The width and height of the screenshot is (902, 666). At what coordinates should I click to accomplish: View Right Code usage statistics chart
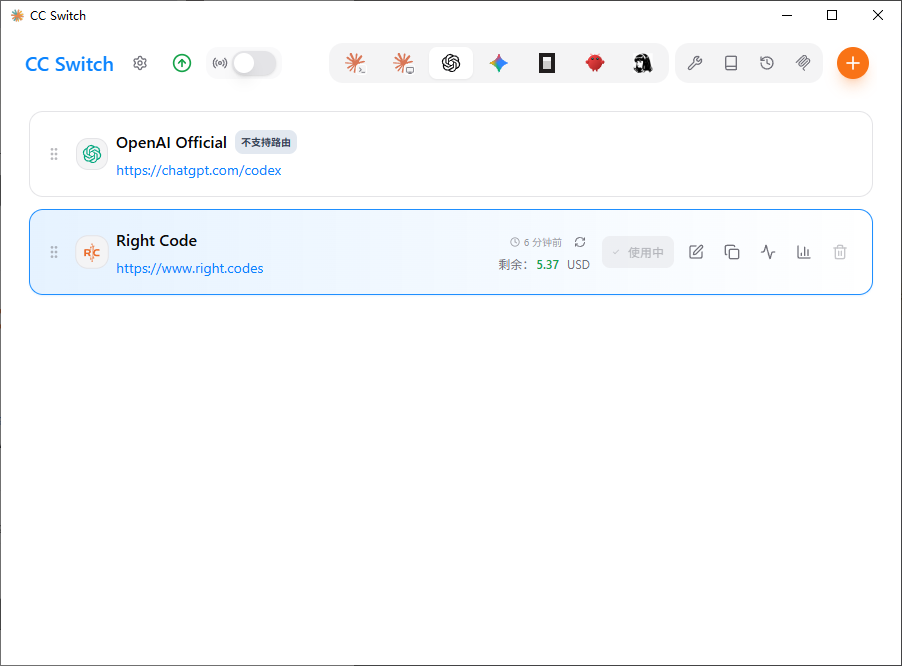pos(804,252)
